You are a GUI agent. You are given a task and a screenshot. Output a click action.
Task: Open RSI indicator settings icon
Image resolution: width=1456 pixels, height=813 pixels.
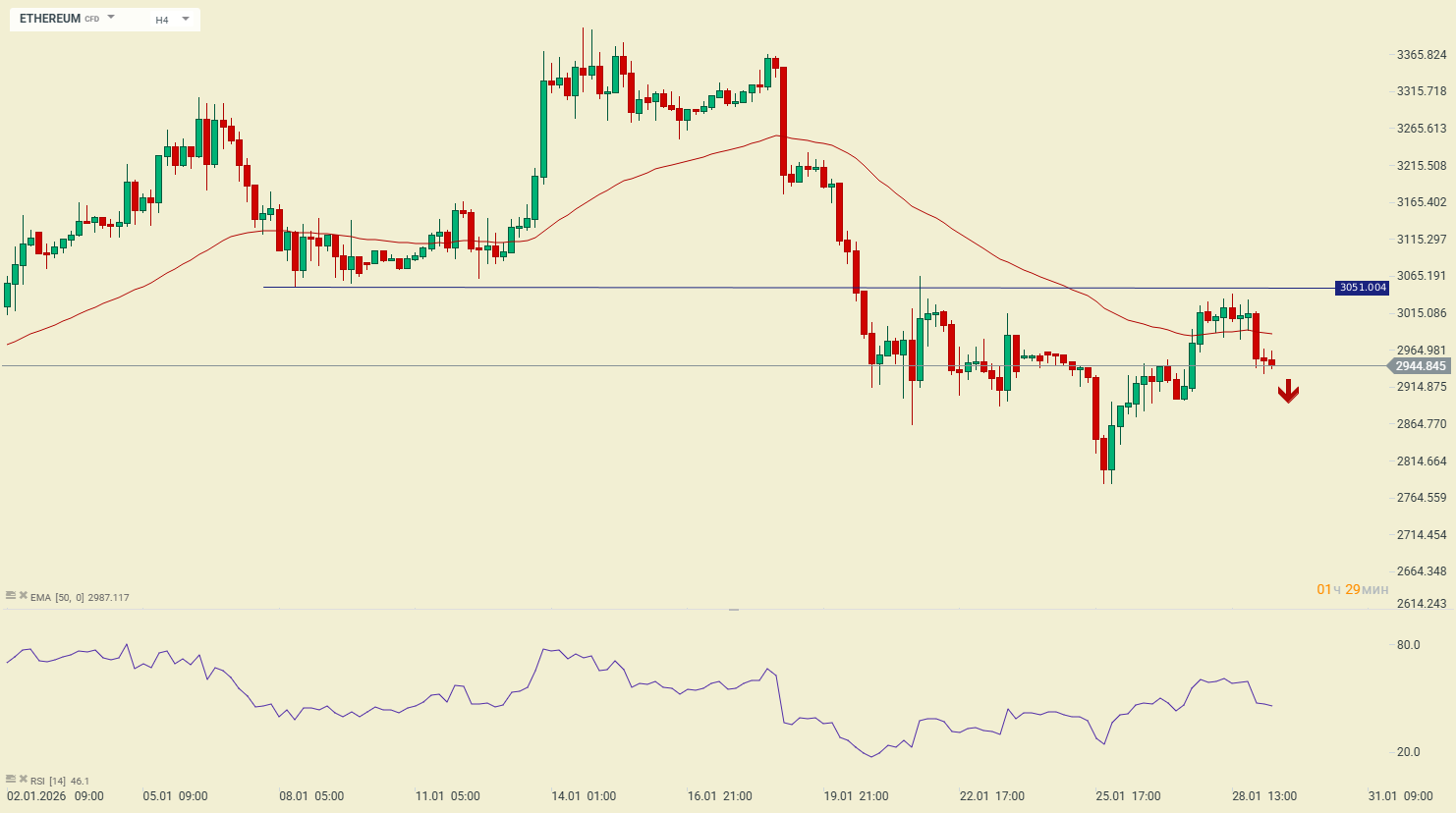(11, 779)
